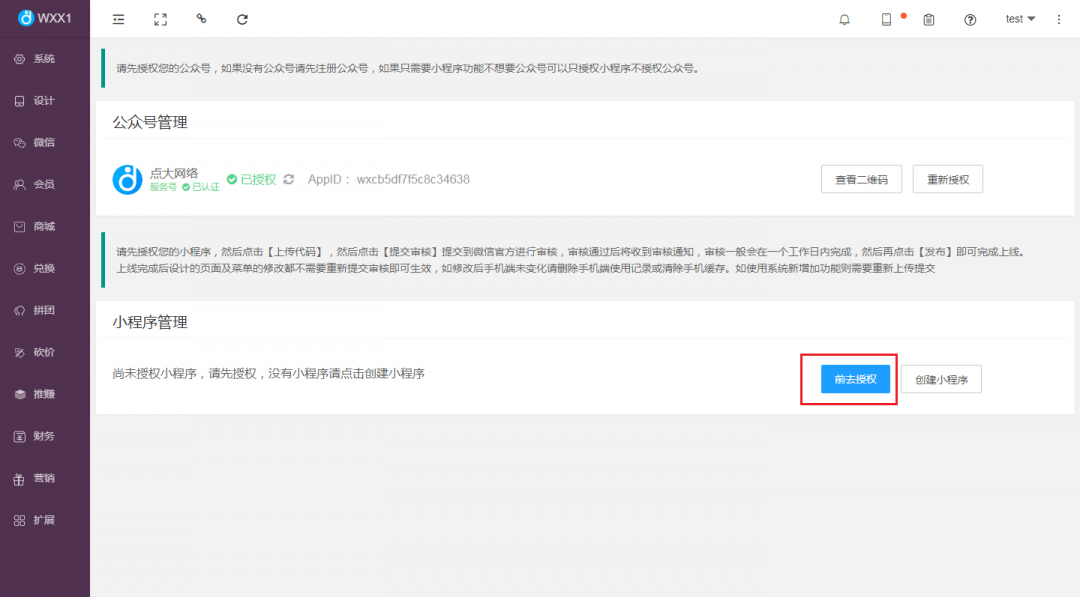Click the notification bell icon
Screen dimensions: 1080x597
pyautogui.click(x=845, y=18)
